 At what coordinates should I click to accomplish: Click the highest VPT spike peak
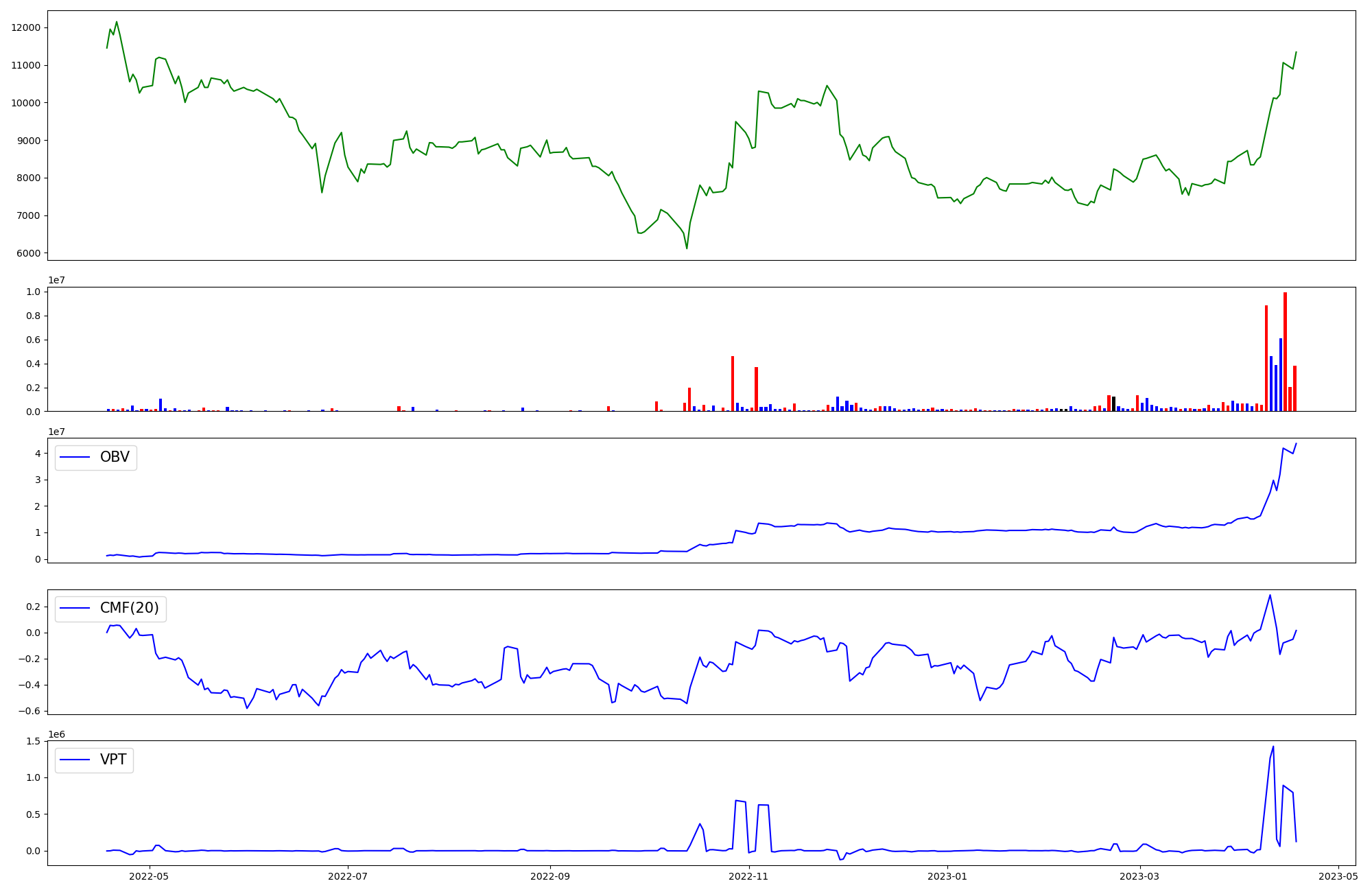coord(1273,747)
